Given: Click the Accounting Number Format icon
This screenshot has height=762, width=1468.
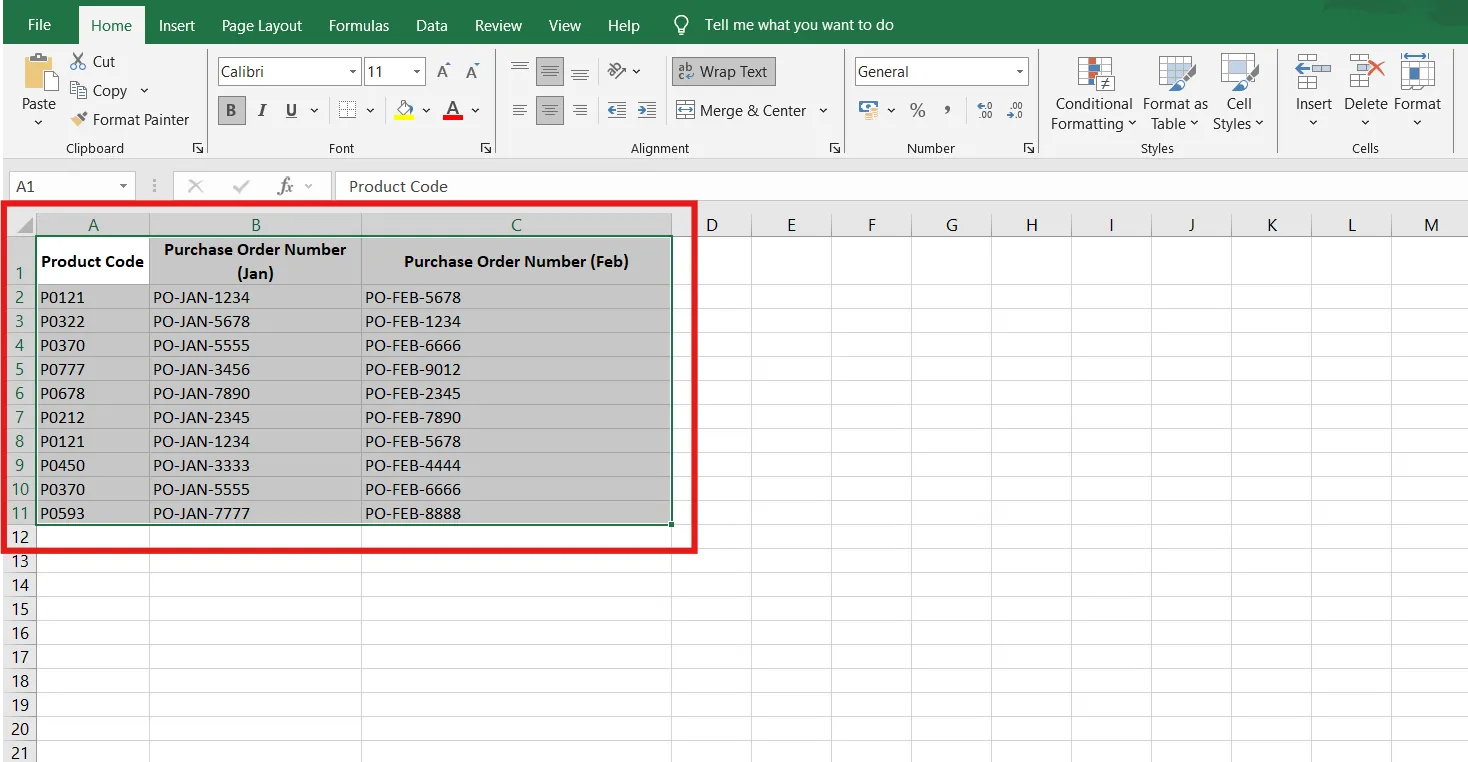Looking at the screenshot, I should coord(868,110).
